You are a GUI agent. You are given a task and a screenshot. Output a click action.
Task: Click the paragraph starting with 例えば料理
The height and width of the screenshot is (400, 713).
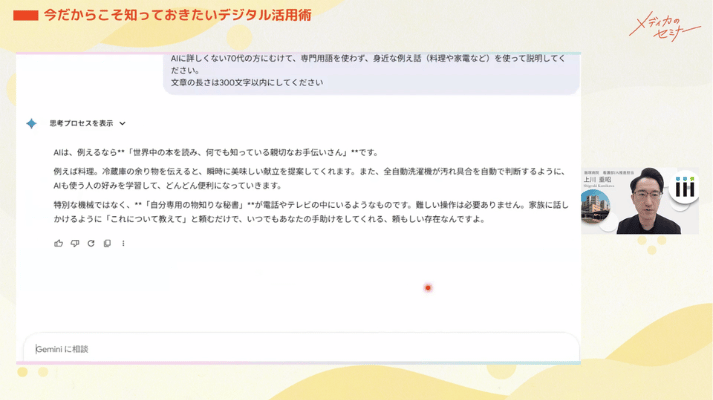309,178
